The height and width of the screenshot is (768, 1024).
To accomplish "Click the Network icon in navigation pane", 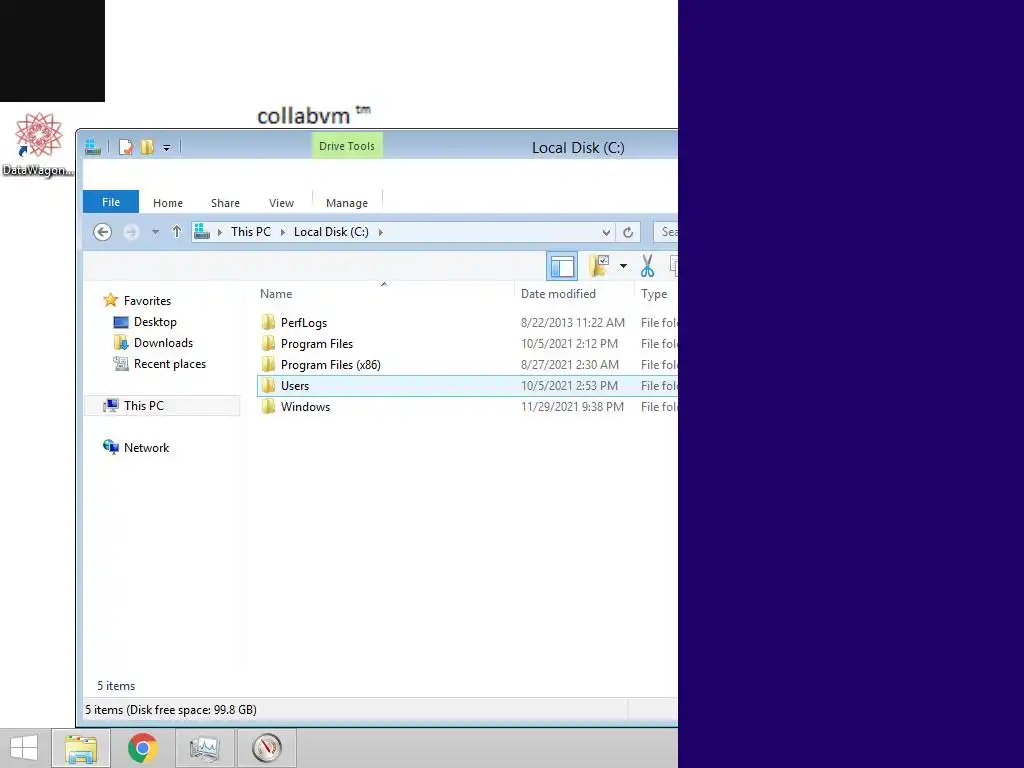I will (110, 447).
